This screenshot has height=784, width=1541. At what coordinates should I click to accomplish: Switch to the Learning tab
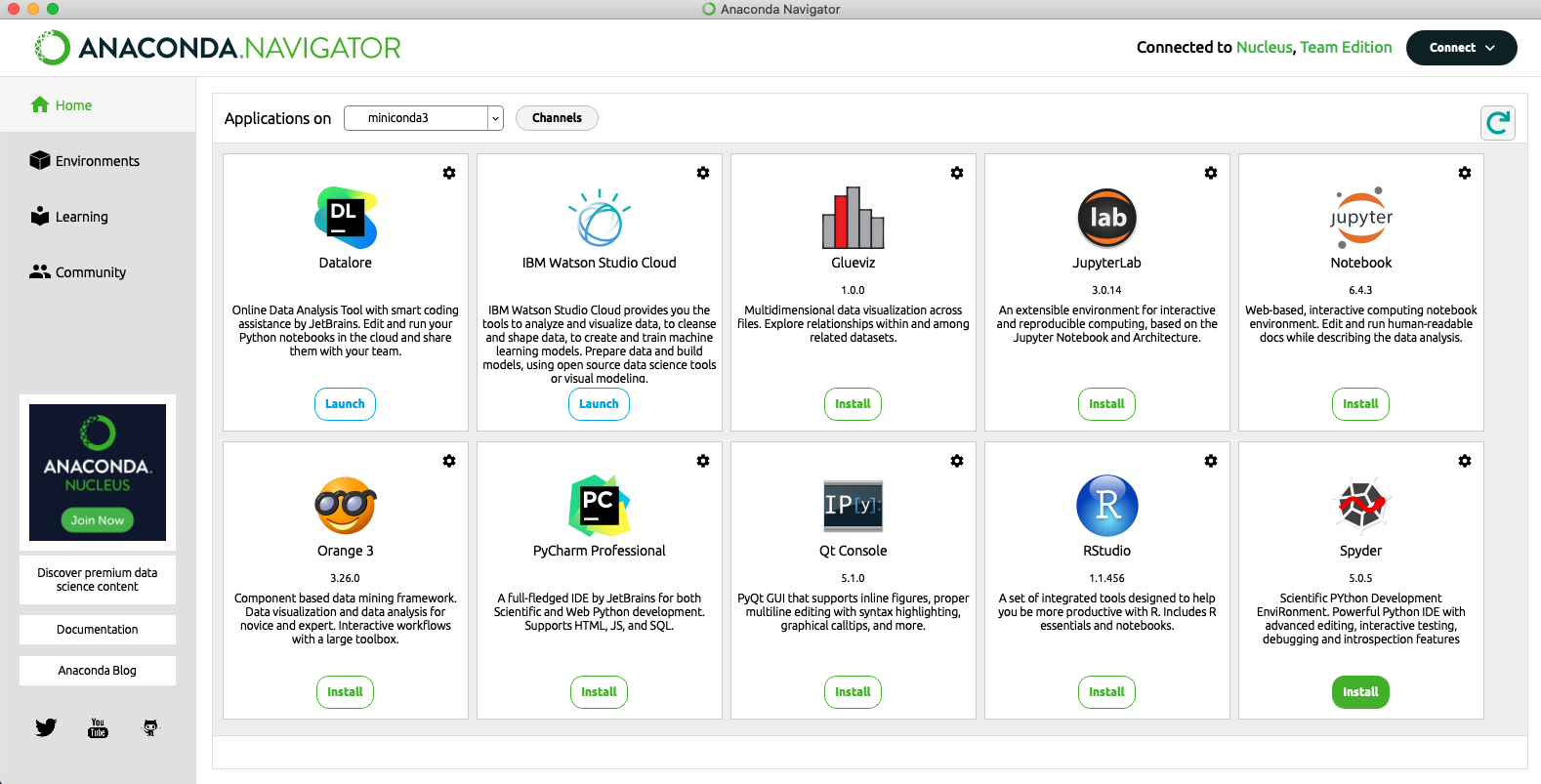(x=81, y=217)
